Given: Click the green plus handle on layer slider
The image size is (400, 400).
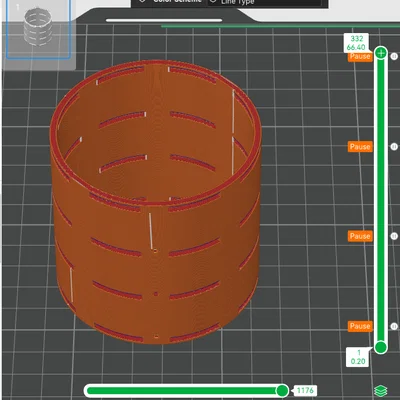Looking at the screenshot, I should click(381, 53).
